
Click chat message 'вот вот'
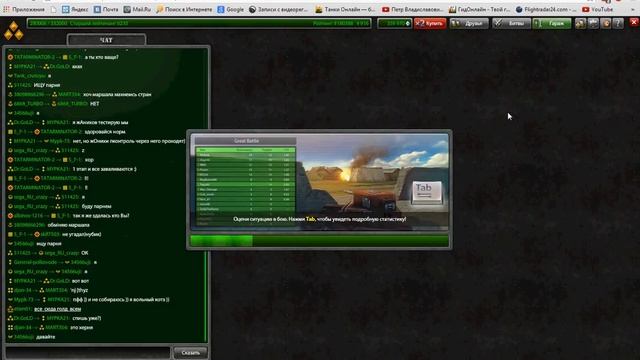tap(80, 281)
